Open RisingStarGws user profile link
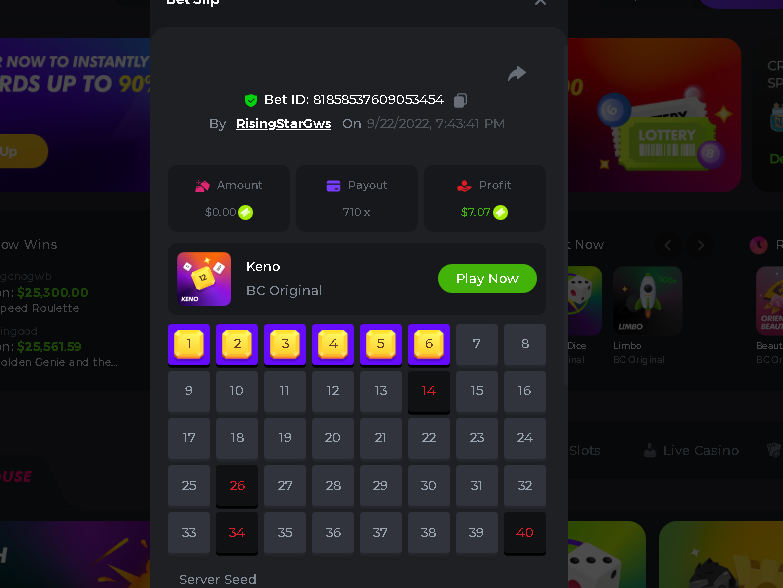783x588 pixels. (284, 124)
